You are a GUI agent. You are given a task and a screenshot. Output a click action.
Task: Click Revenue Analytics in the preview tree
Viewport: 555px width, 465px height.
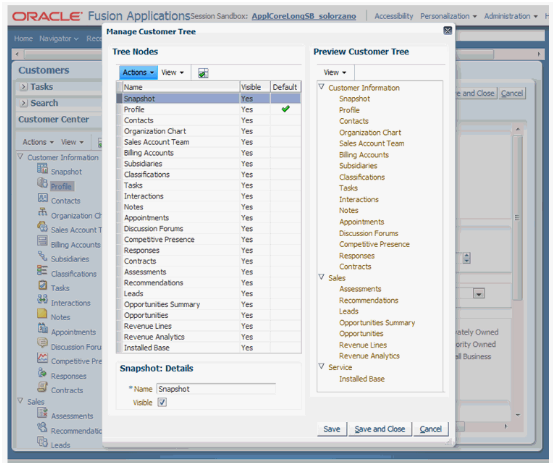tap(369, 356)
